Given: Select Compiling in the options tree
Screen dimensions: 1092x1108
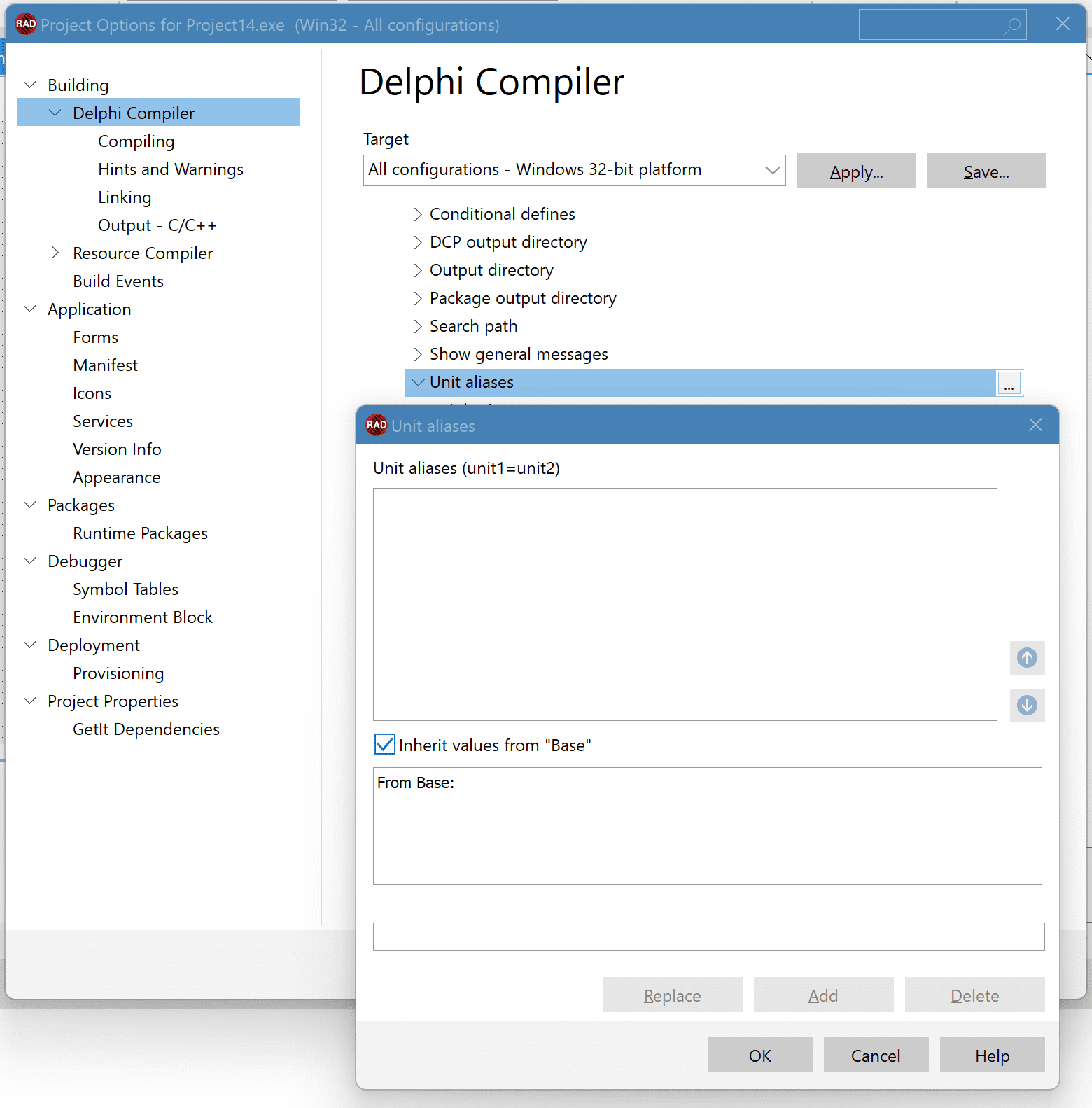Looking at the screenshot, I should tap(136, 141).
